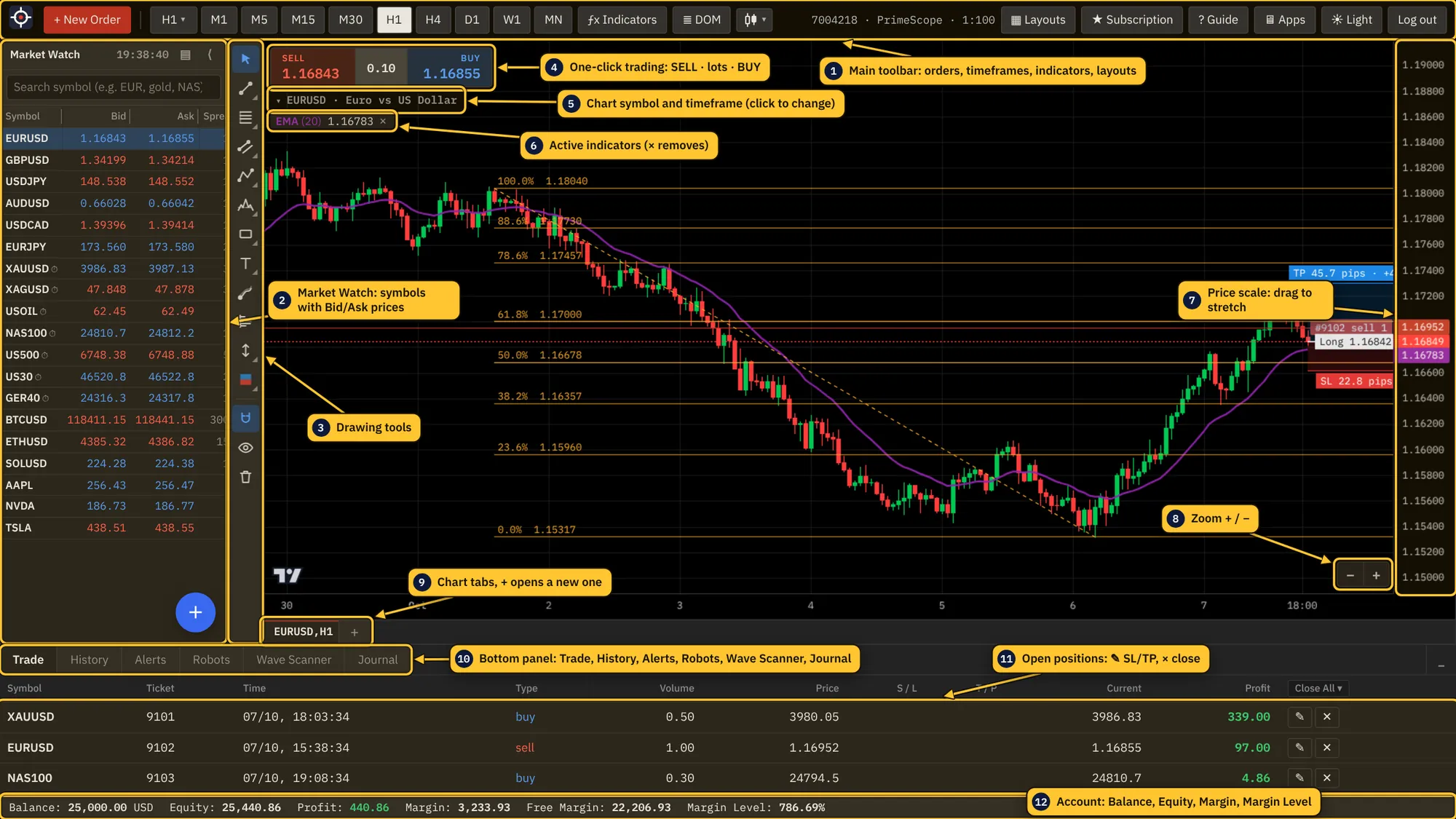Select the red-blue color swatch tool
The width and height of the screenshot is (1456, 819).
pyautogui.click(x=245, y=379)
